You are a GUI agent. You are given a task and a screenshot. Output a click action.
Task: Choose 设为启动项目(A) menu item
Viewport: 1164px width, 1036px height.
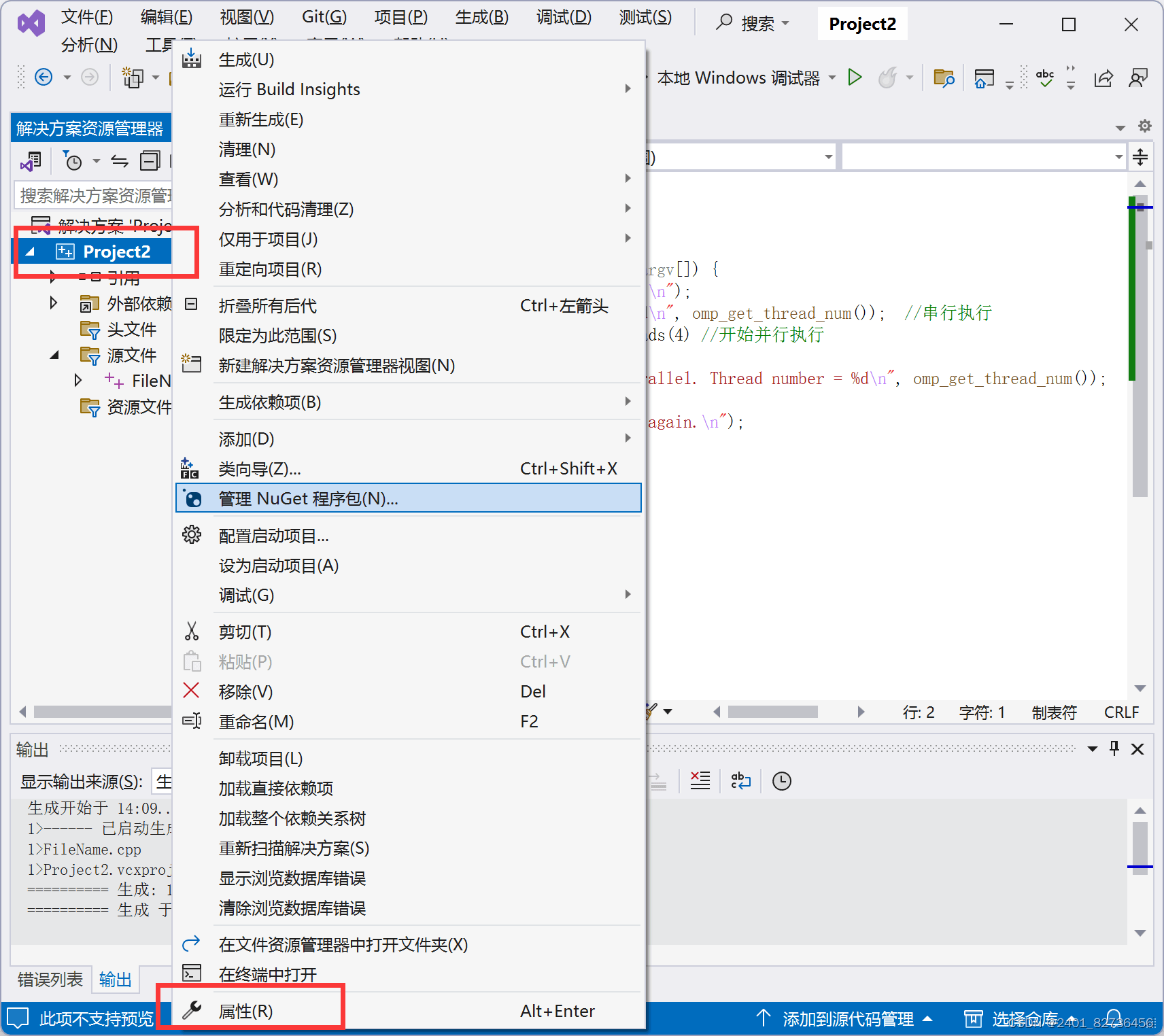coord(409,566)
